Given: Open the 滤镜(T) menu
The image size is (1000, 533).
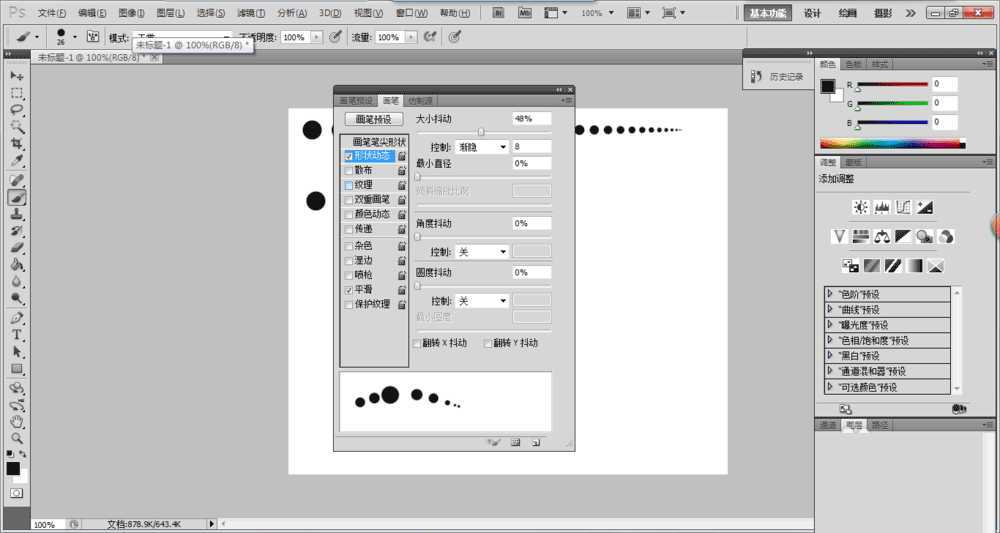Looking at the screenshot, I should (251, 13).
